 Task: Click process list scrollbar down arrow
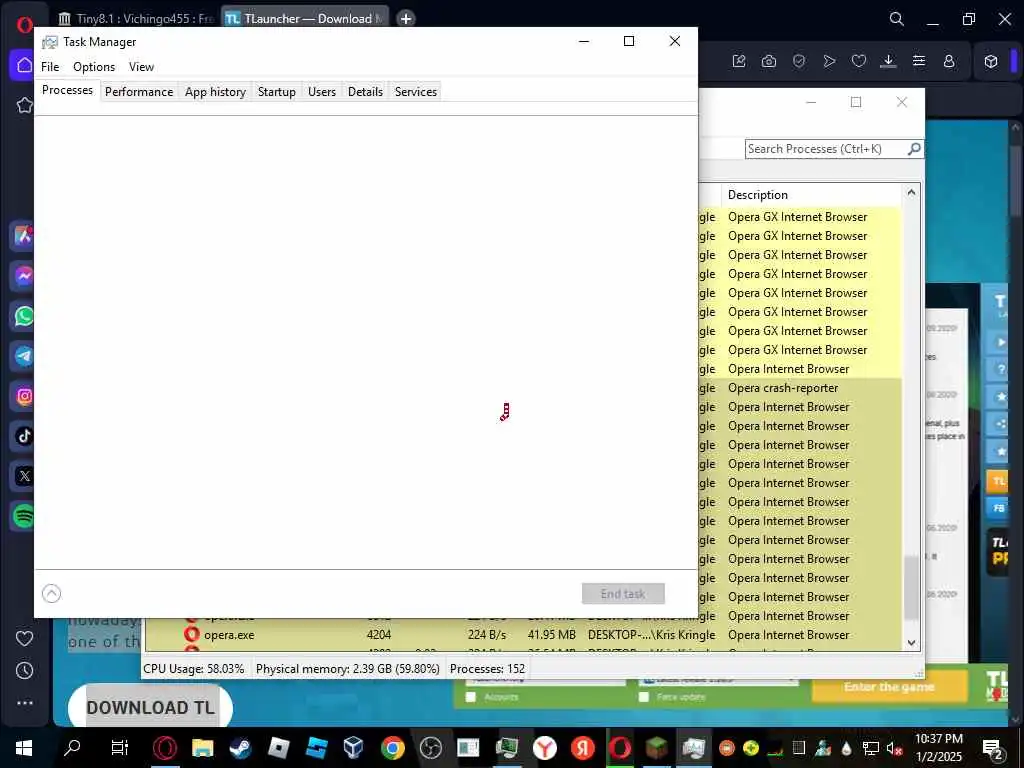click(x=911, y=643)
